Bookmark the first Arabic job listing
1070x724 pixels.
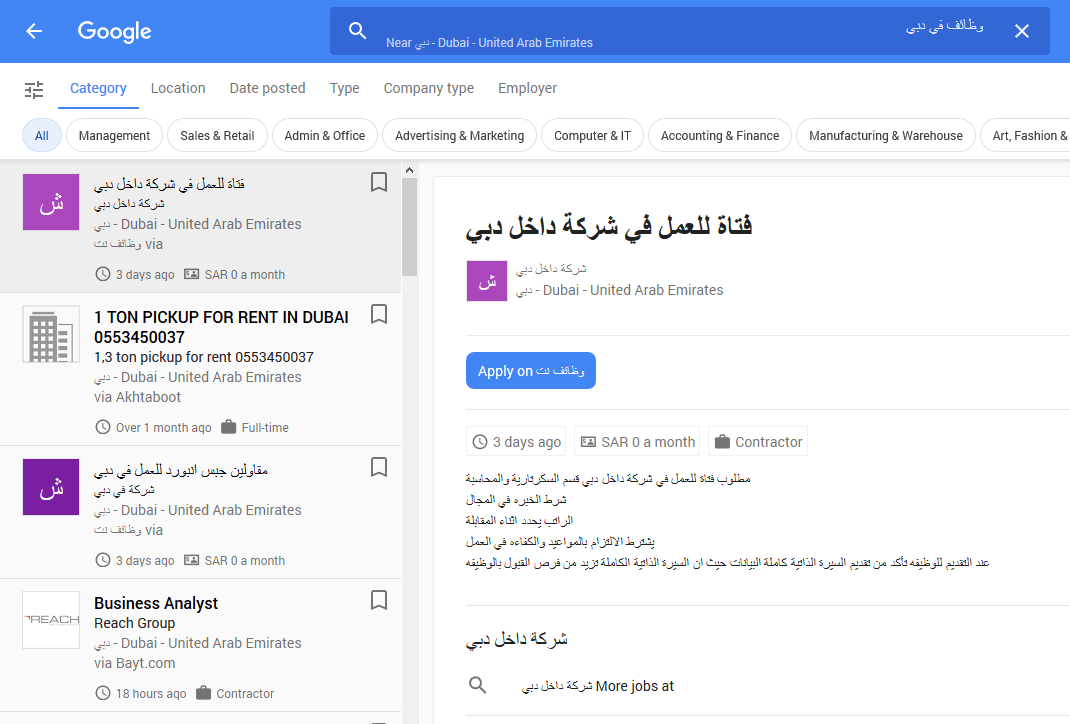point(379,182)
